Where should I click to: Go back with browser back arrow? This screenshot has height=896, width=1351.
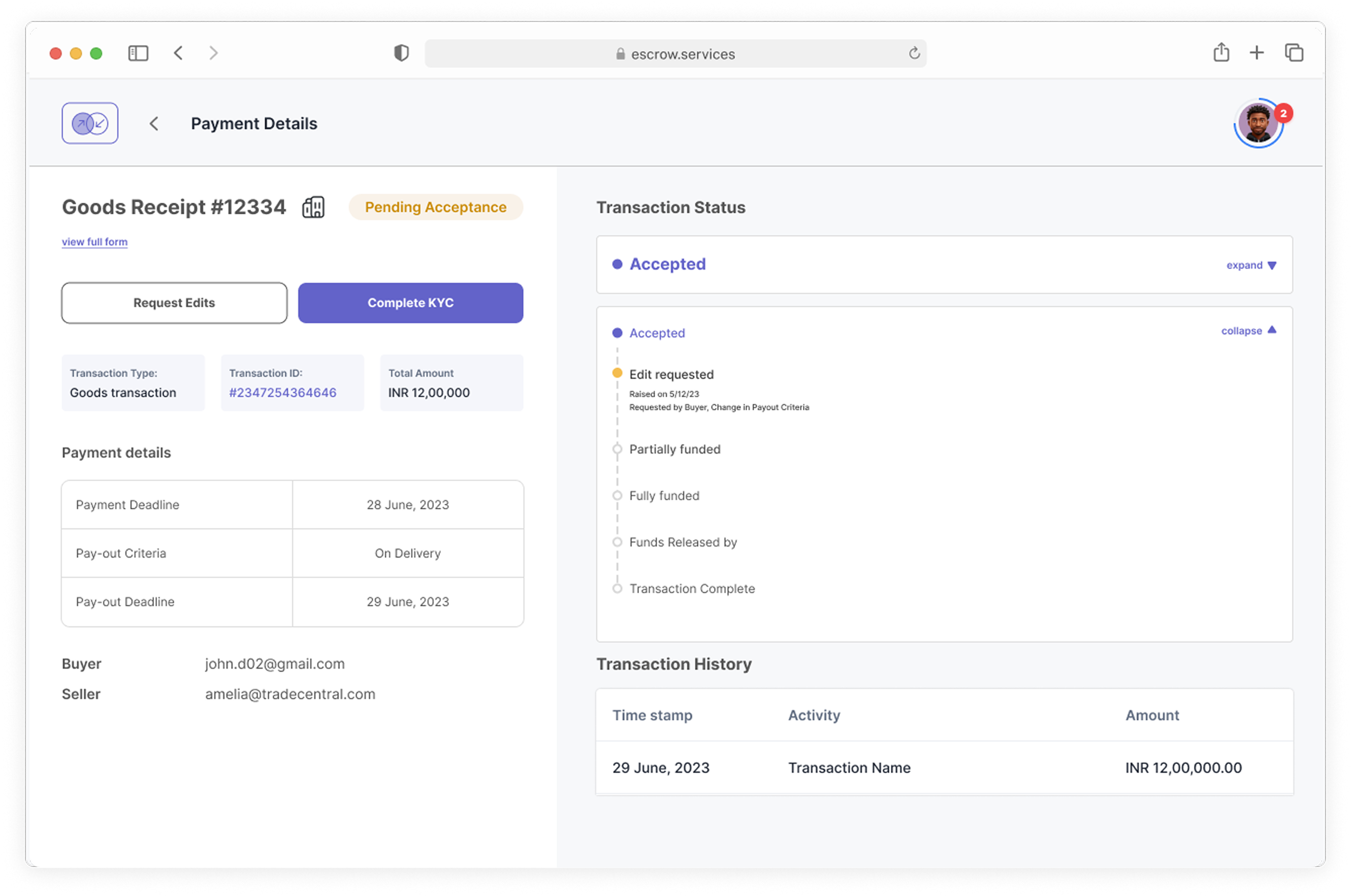coord(178,53)
